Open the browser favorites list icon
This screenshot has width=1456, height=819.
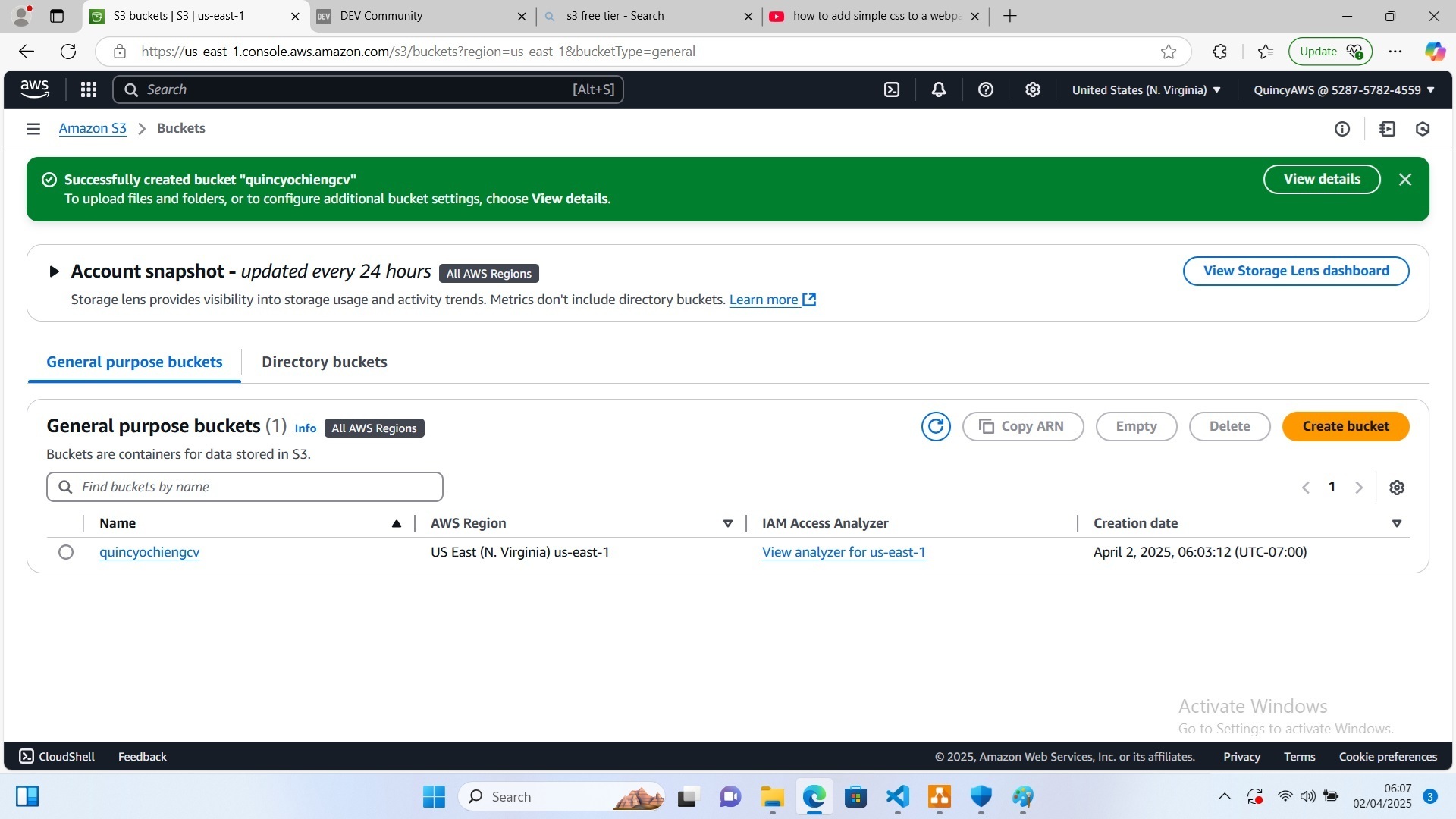point(1266,52)
